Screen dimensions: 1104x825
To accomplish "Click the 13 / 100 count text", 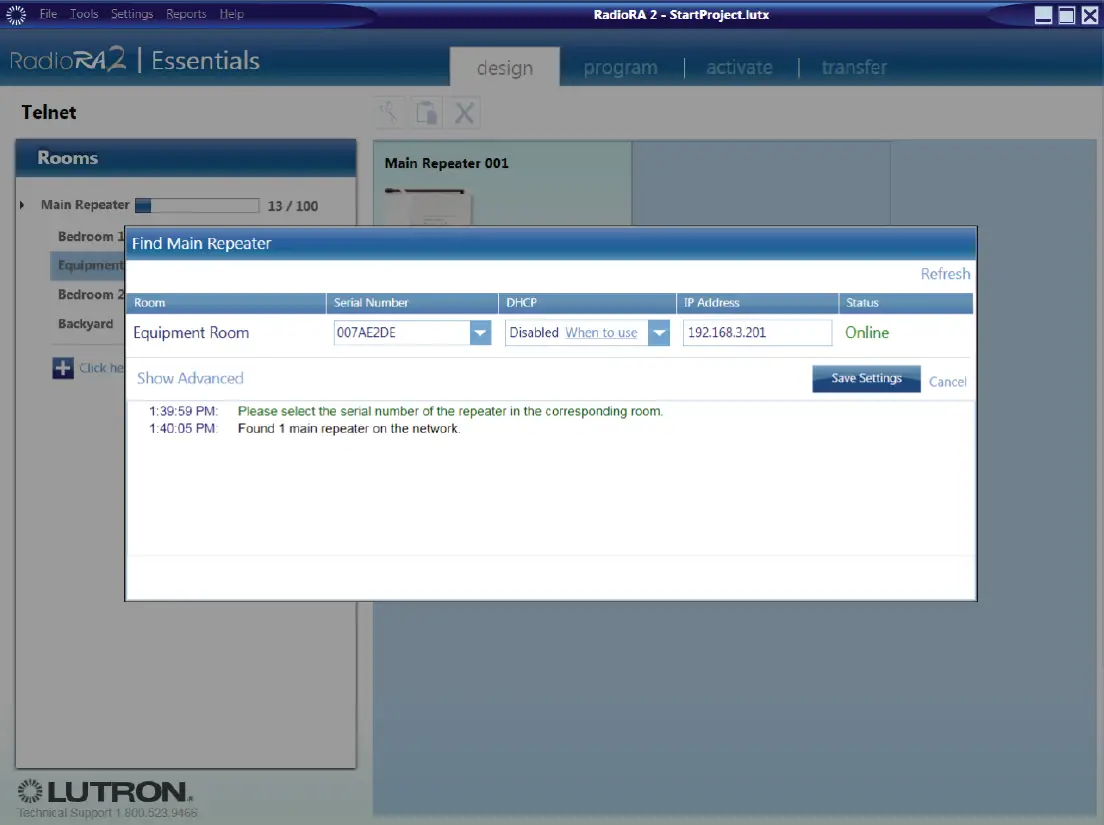I will coord(293,206).
